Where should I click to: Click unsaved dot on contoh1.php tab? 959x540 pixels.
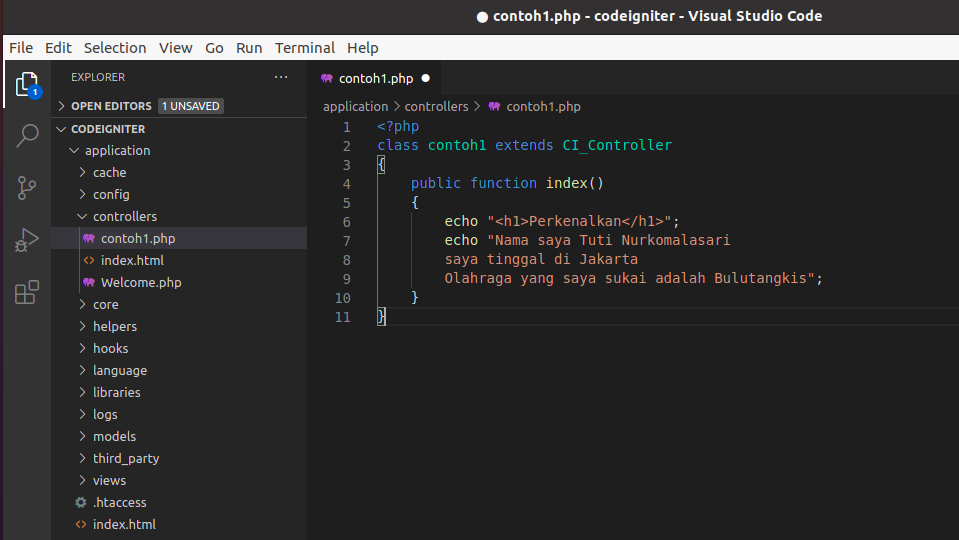tap(426, 78)
